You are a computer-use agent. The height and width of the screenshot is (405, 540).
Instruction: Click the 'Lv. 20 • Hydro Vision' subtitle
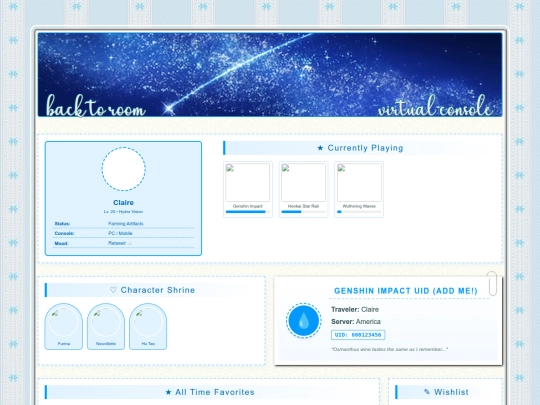(123, 211)
